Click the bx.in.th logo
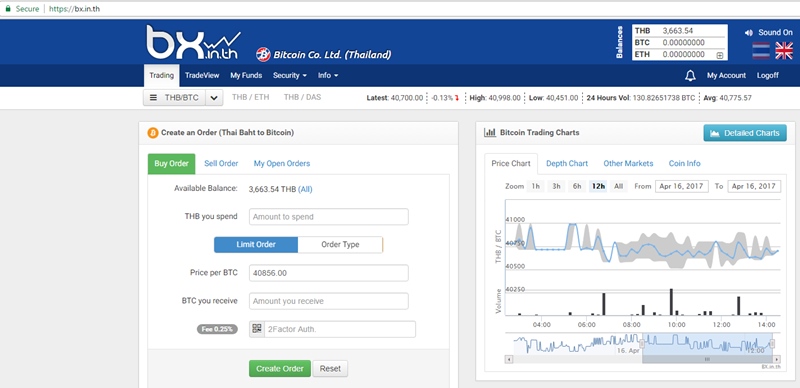 pyautogui.click(x=193, y=43)
